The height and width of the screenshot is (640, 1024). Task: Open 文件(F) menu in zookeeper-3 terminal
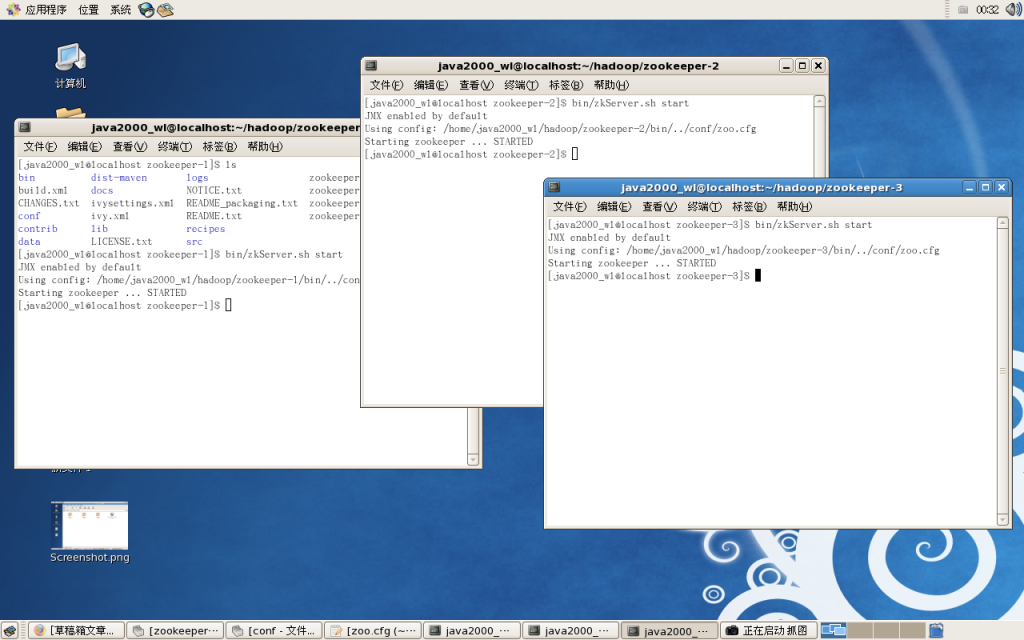(569, 206)
